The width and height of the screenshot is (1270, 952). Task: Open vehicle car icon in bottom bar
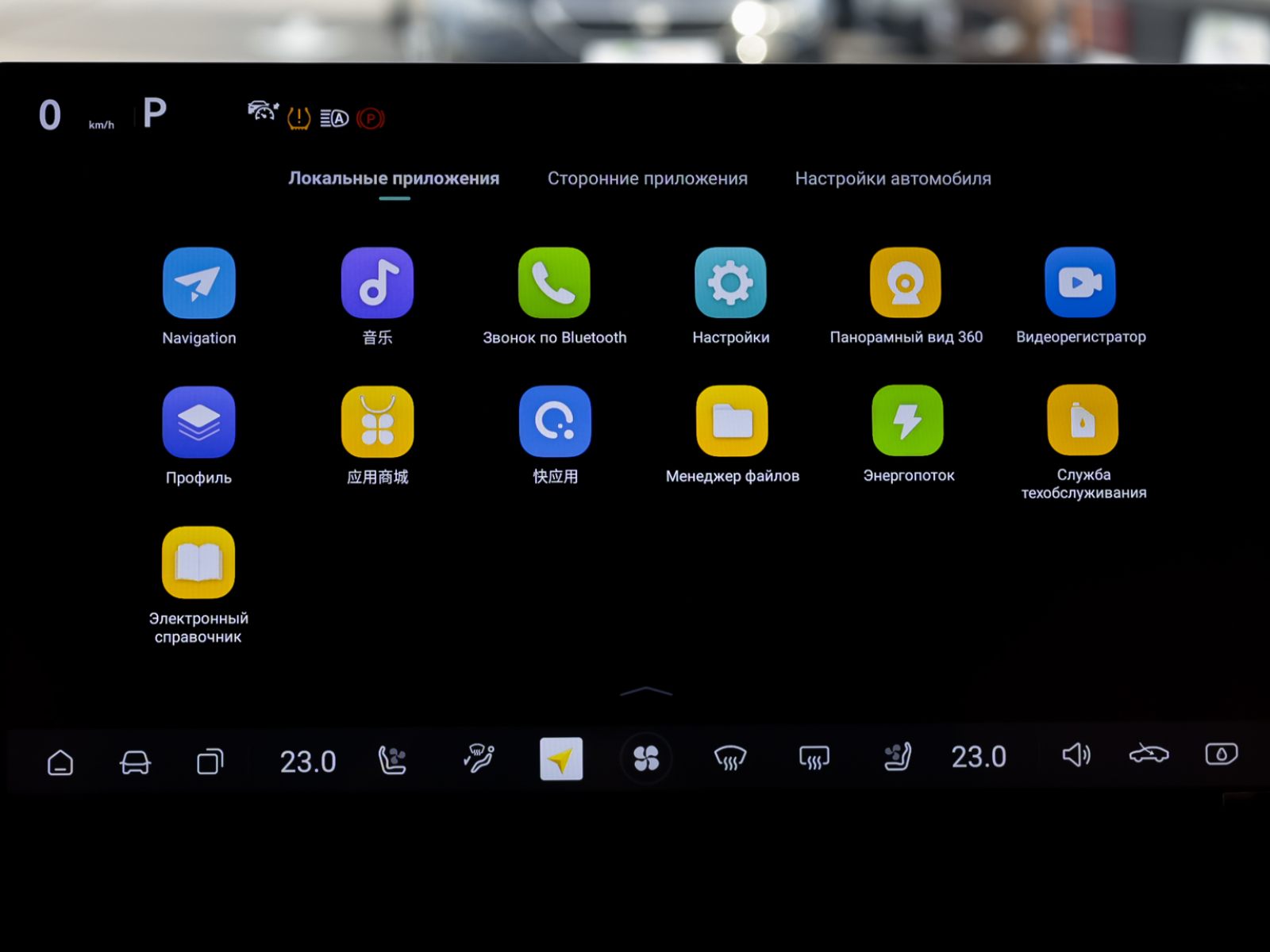click(x=135, y=762)
